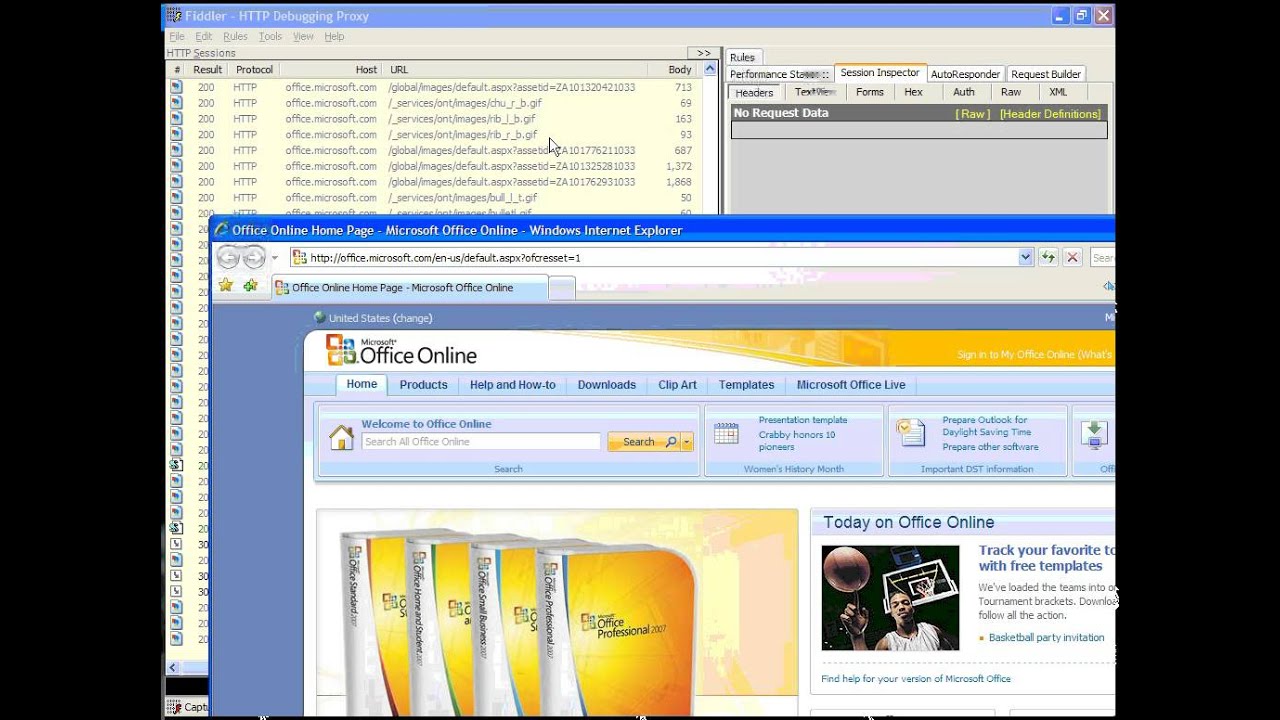Select the Session Inspector tab
Screen dimensions: 1280x720
[x=880, y=73]
